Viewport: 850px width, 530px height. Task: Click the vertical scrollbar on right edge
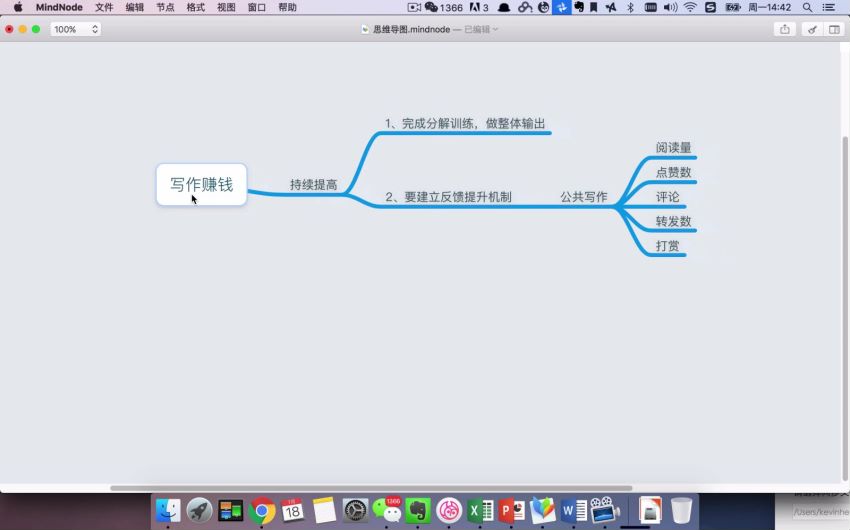pos(845,307)
